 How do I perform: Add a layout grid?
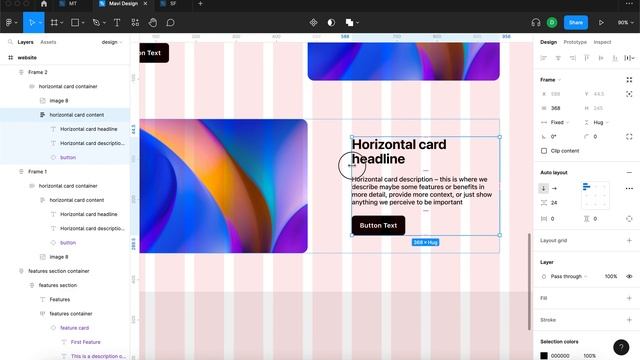629,240
